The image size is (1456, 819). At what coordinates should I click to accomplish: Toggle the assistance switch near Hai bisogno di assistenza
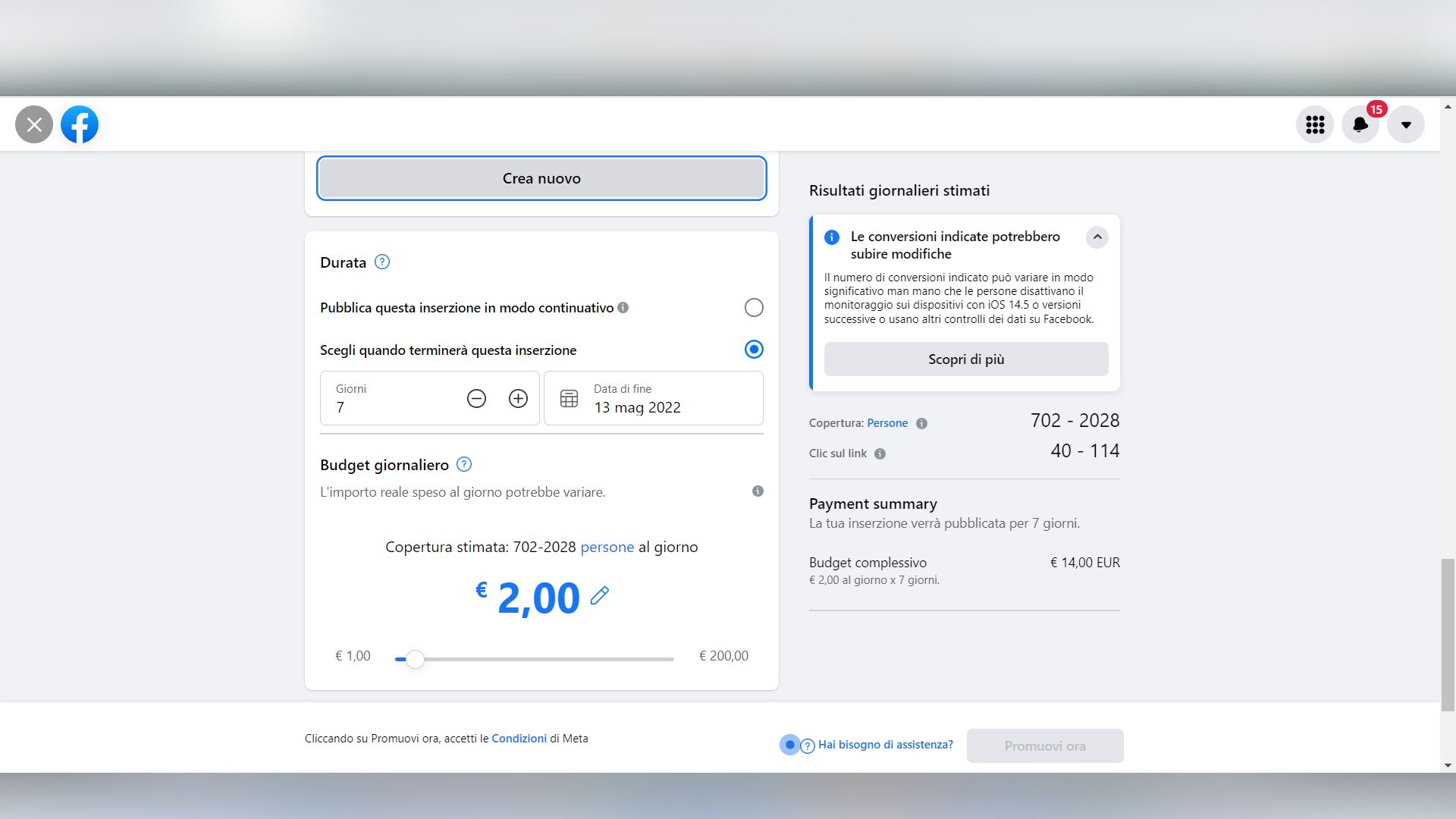(791, 745)
